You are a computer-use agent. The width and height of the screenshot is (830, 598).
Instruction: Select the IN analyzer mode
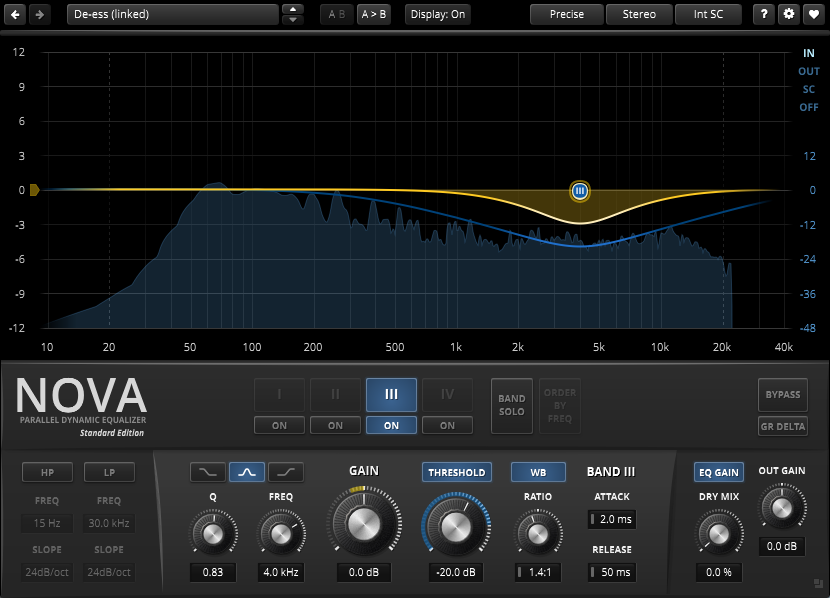pyautogui.click(x=808, y=53)
